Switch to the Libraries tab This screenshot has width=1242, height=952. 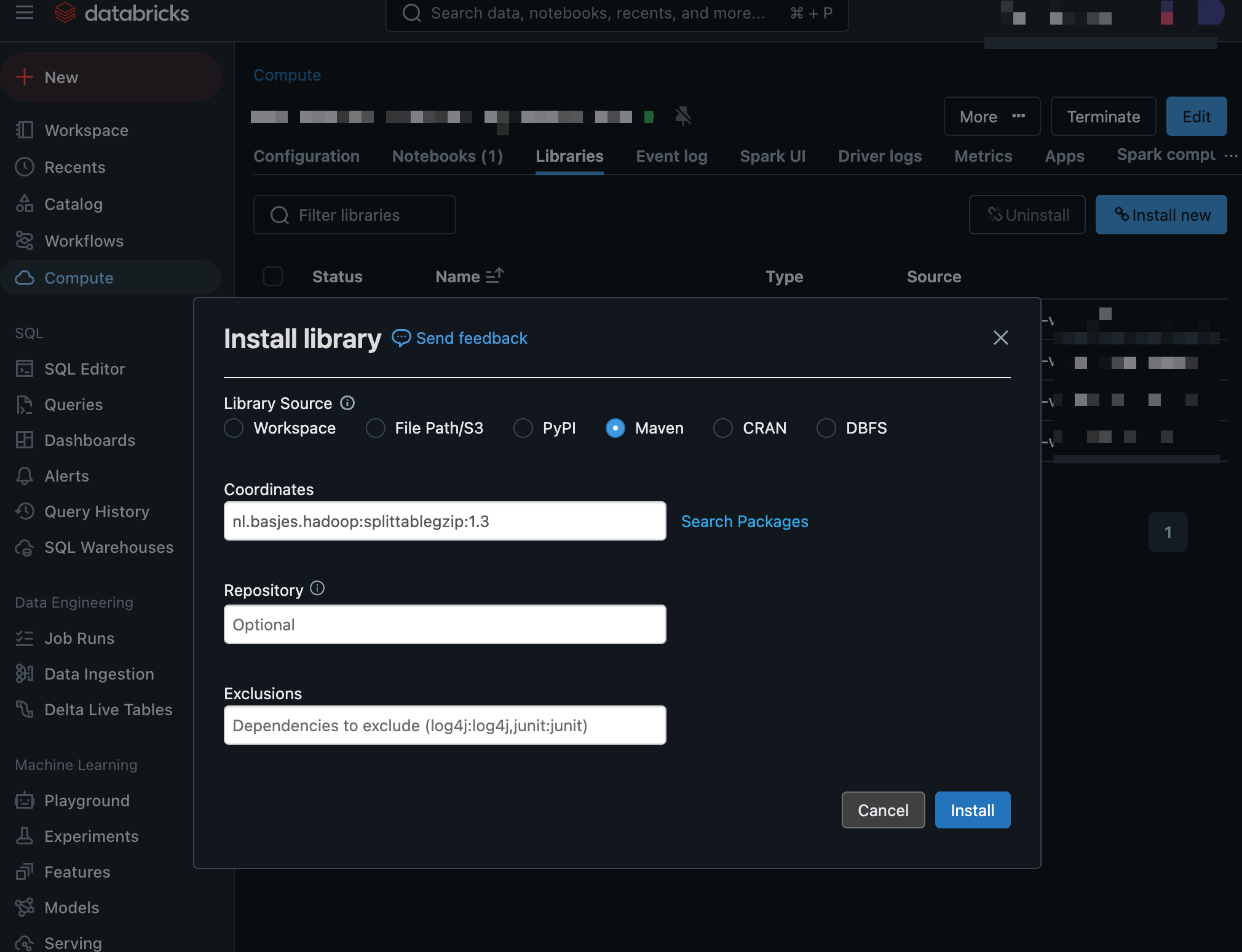569,156
